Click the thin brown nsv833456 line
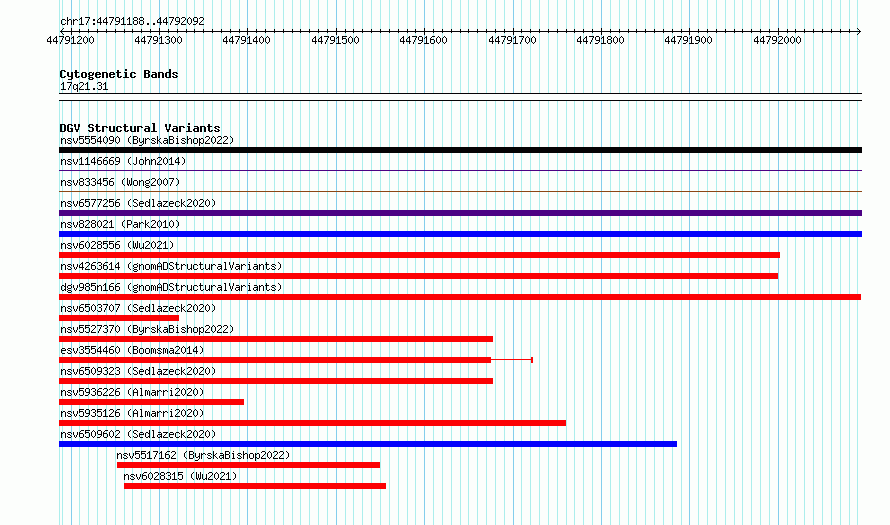890x525 pixels. (x=460, y=192)
